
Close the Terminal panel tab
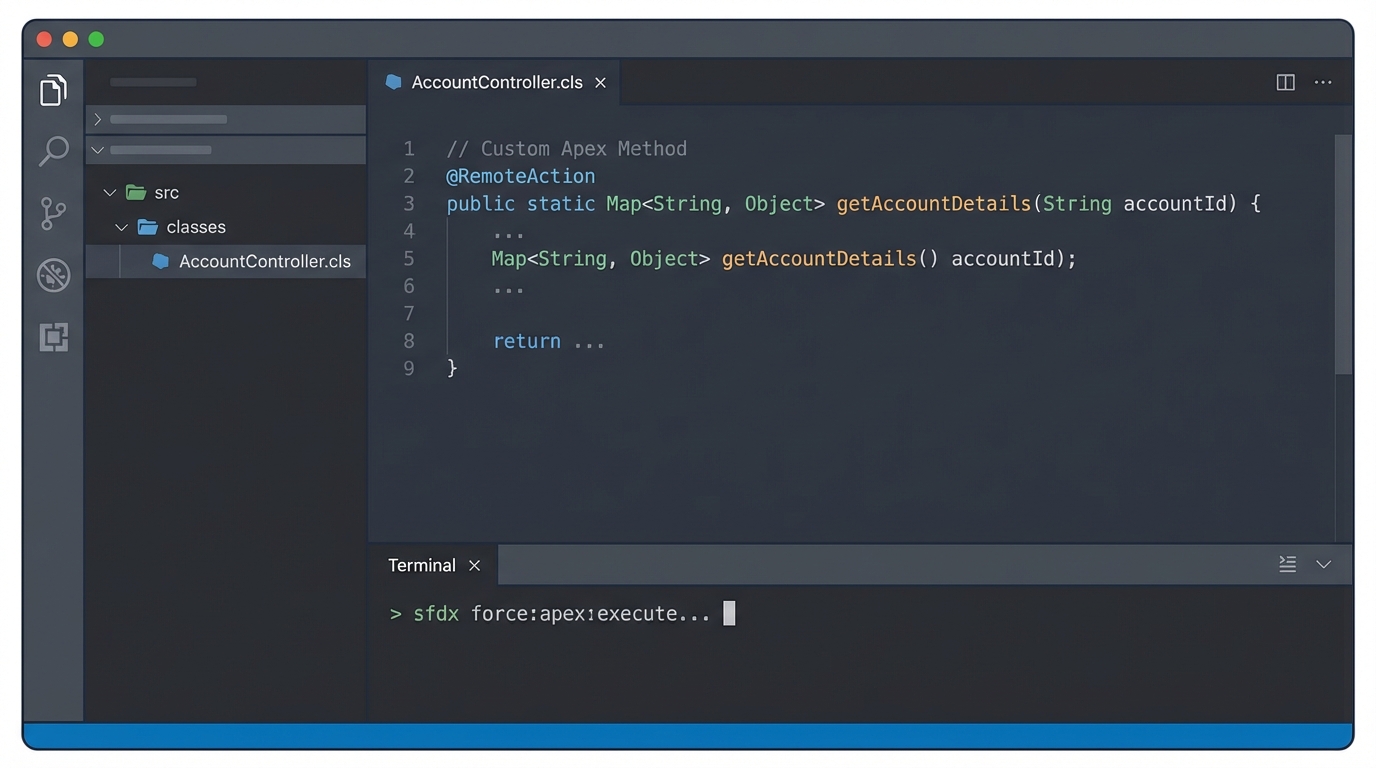[475, 565]
